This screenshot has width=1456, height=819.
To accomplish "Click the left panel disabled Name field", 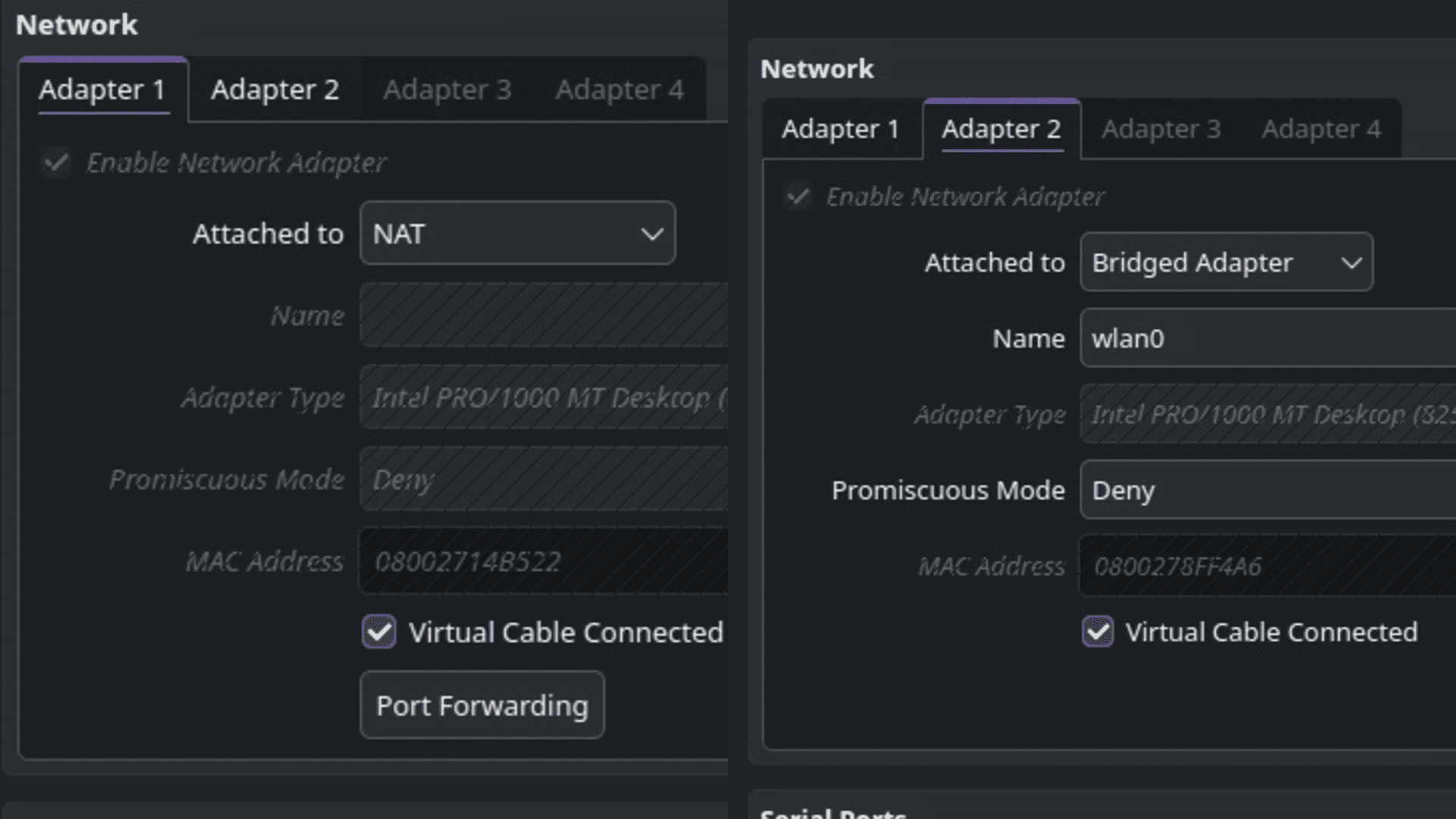I will click(544, 315).
